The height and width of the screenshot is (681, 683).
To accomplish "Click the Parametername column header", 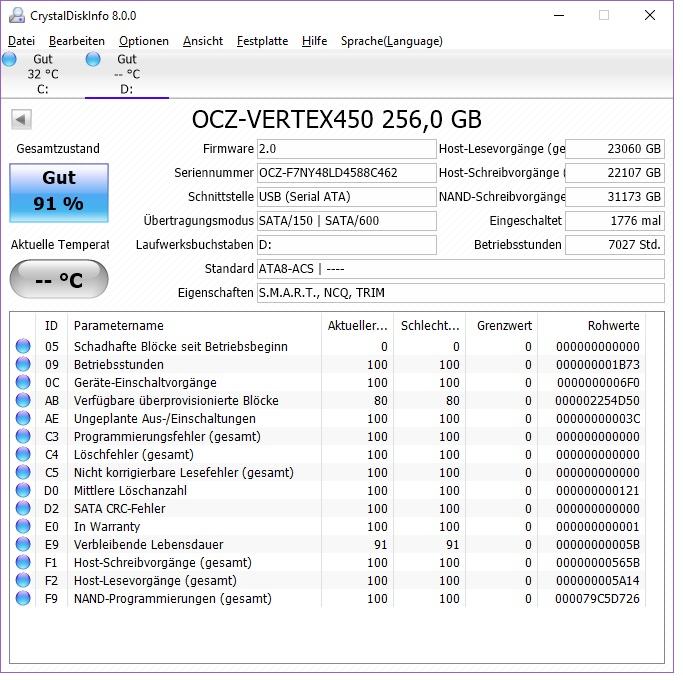I will point(194,326).
